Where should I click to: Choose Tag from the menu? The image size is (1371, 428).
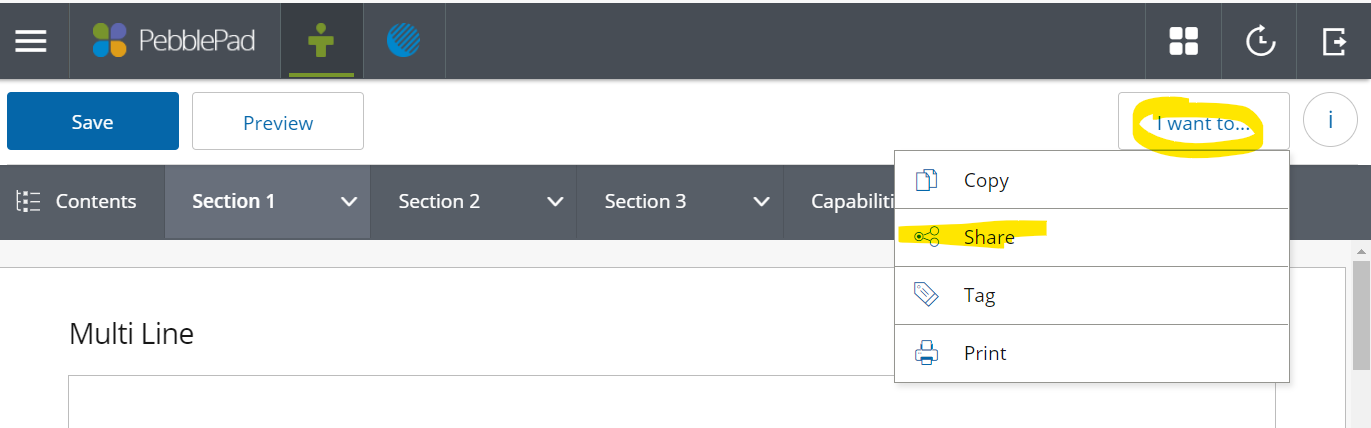click(x=1092, y=295)
